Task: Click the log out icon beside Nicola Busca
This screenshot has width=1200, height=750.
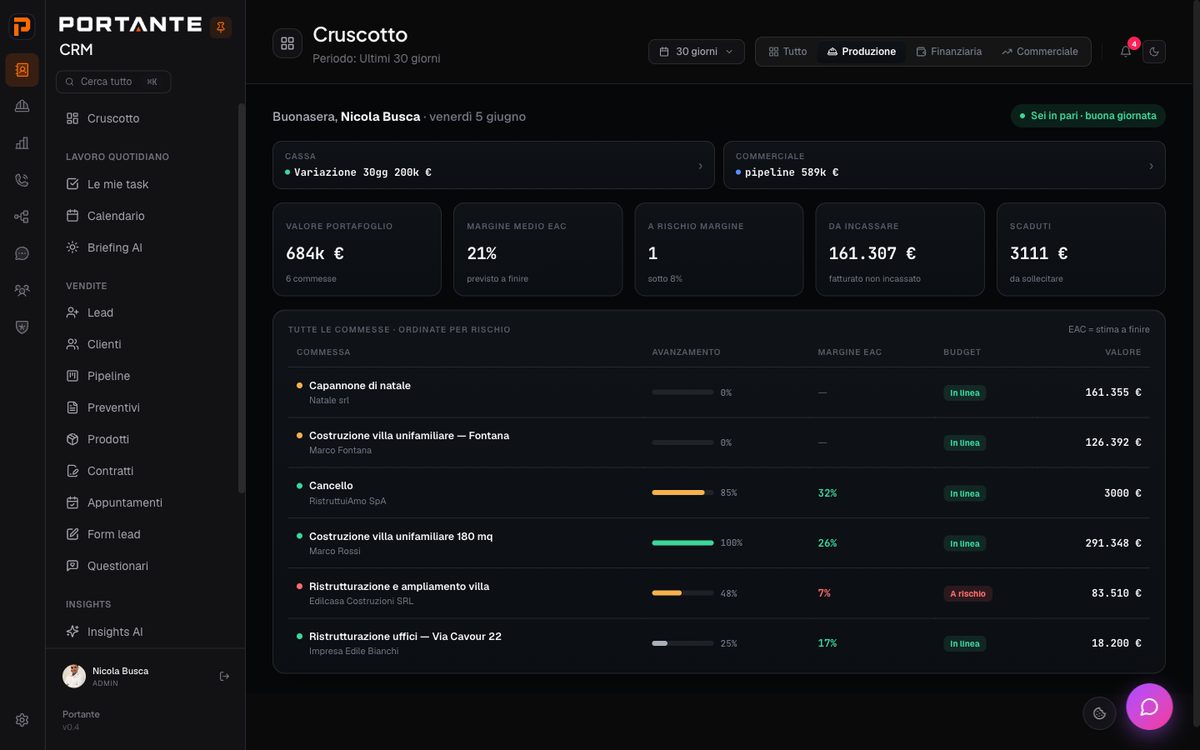Action: tap(224, 676)
